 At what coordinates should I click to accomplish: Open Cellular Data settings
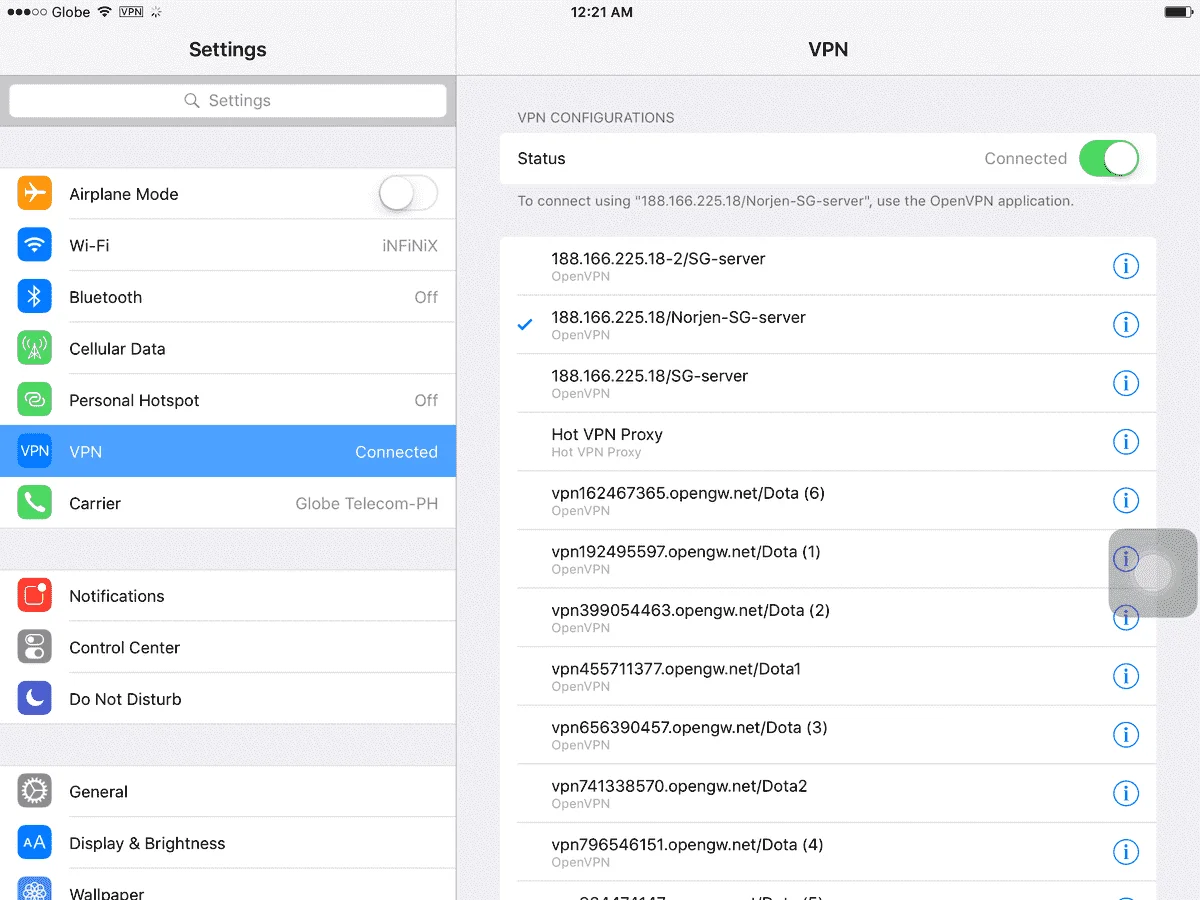coord(228,348)
